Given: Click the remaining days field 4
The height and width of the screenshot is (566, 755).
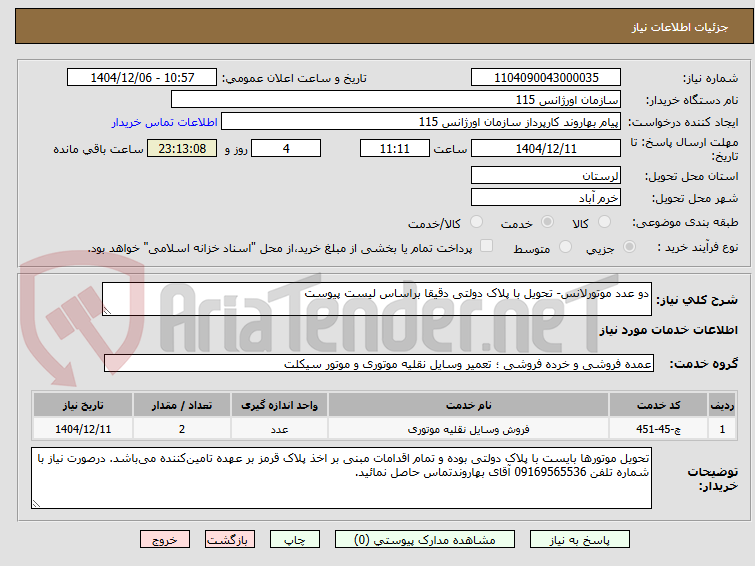Looking at the screenshot, I should click(x=286, y=148).
